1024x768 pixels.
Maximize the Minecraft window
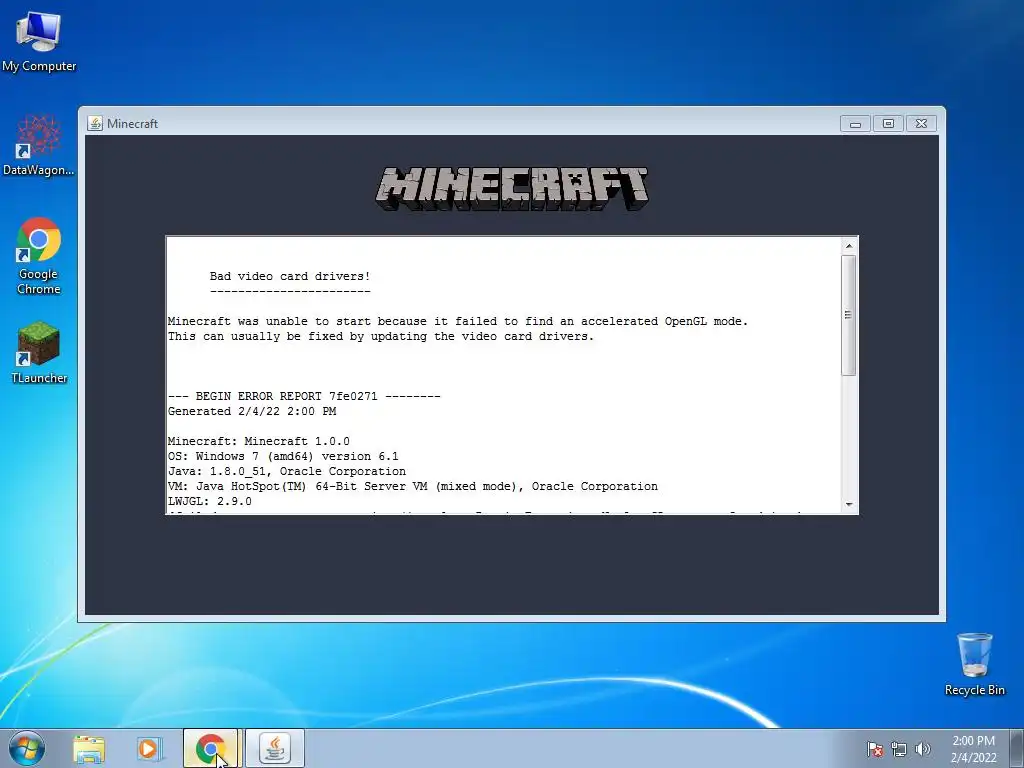point(888,123)
